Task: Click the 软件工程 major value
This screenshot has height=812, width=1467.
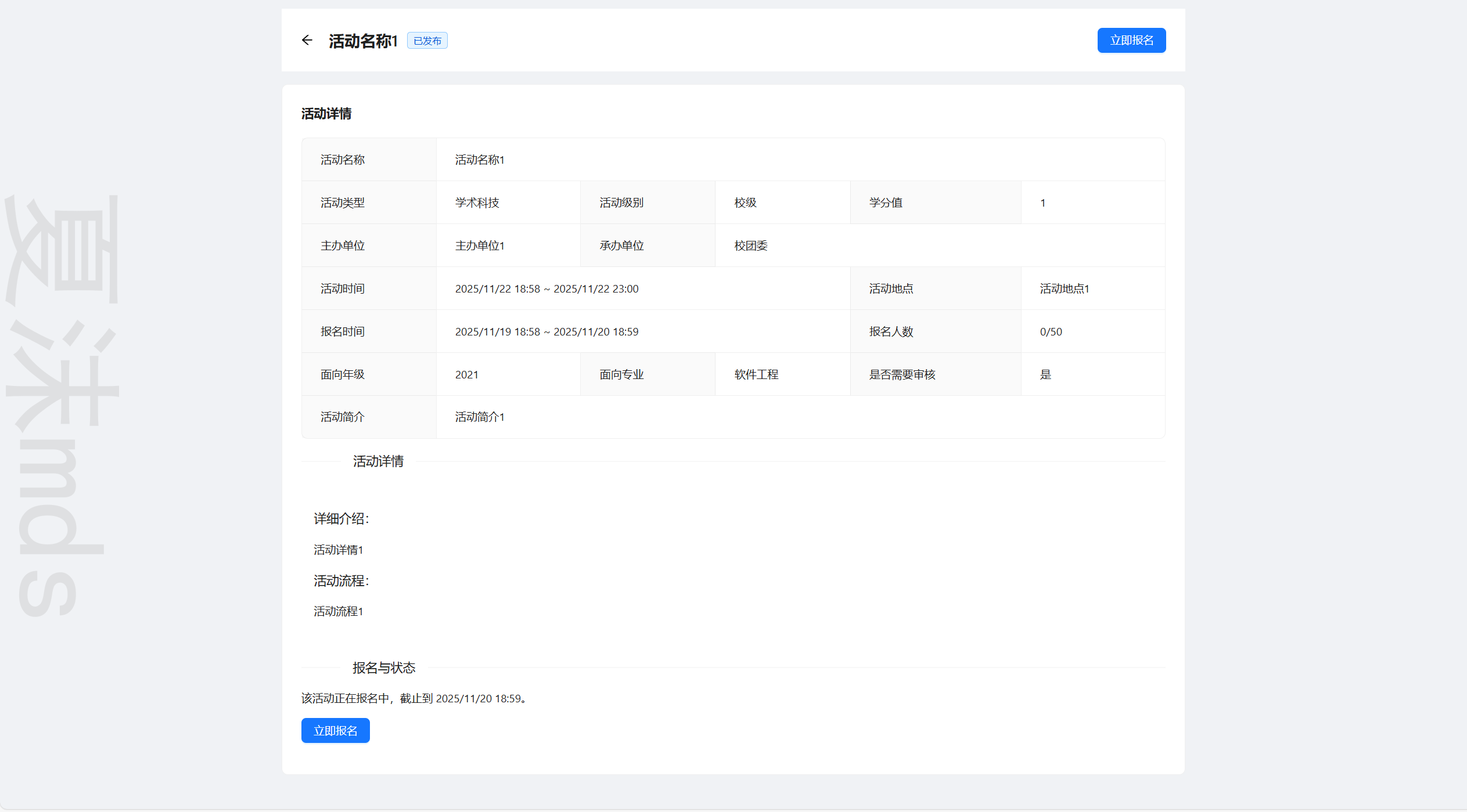Action: coord(756,374)
